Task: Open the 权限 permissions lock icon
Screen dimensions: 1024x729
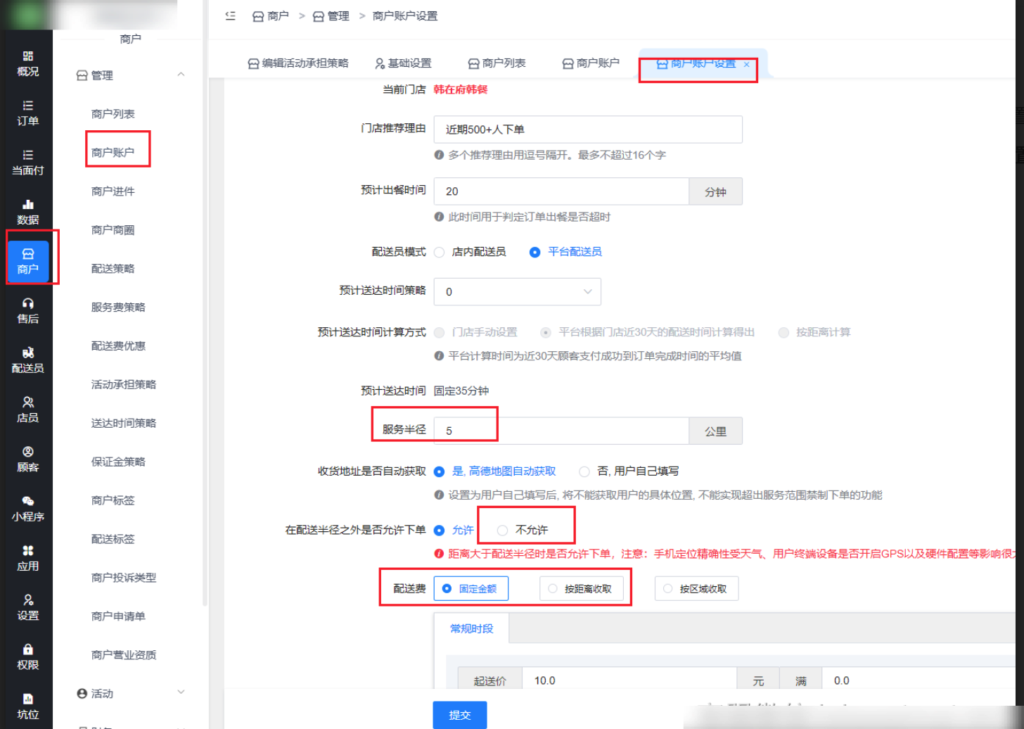Action: tap(28, 649)
